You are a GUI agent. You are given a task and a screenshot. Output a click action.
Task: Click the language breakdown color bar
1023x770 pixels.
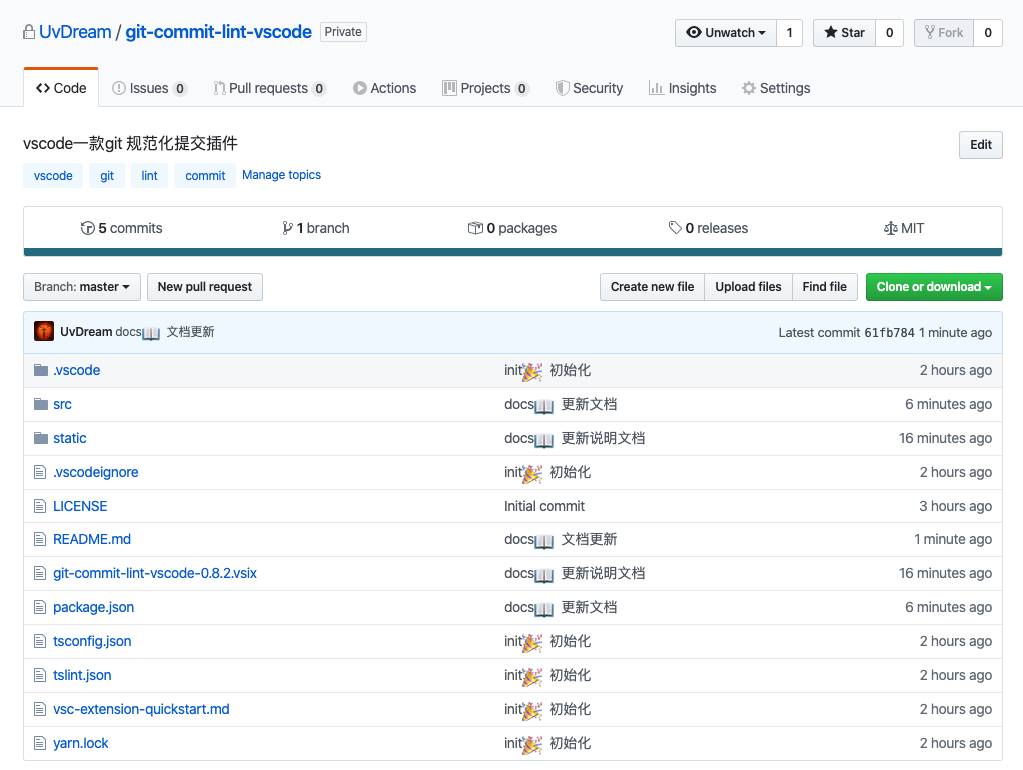pos(513,252)
